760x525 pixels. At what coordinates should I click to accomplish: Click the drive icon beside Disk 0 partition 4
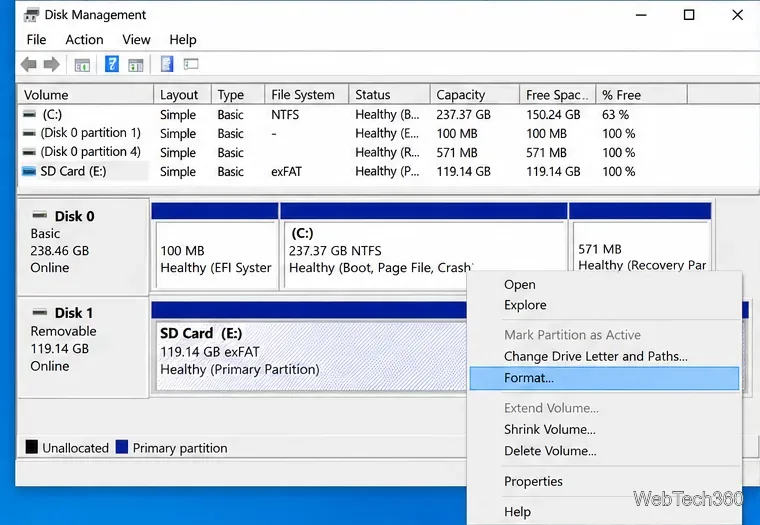pos(30,152)
